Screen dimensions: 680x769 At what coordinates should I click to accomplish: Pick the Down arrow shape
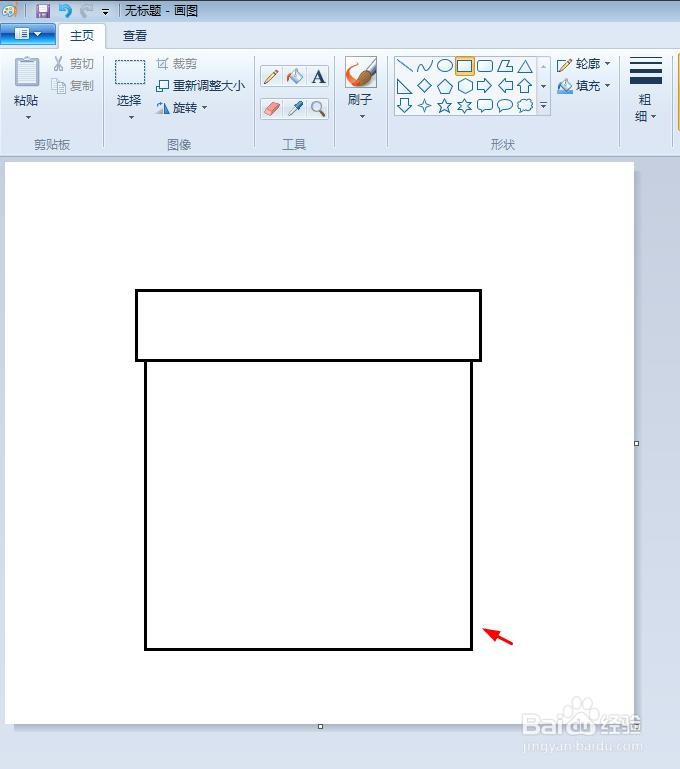(x=404, y=105)
